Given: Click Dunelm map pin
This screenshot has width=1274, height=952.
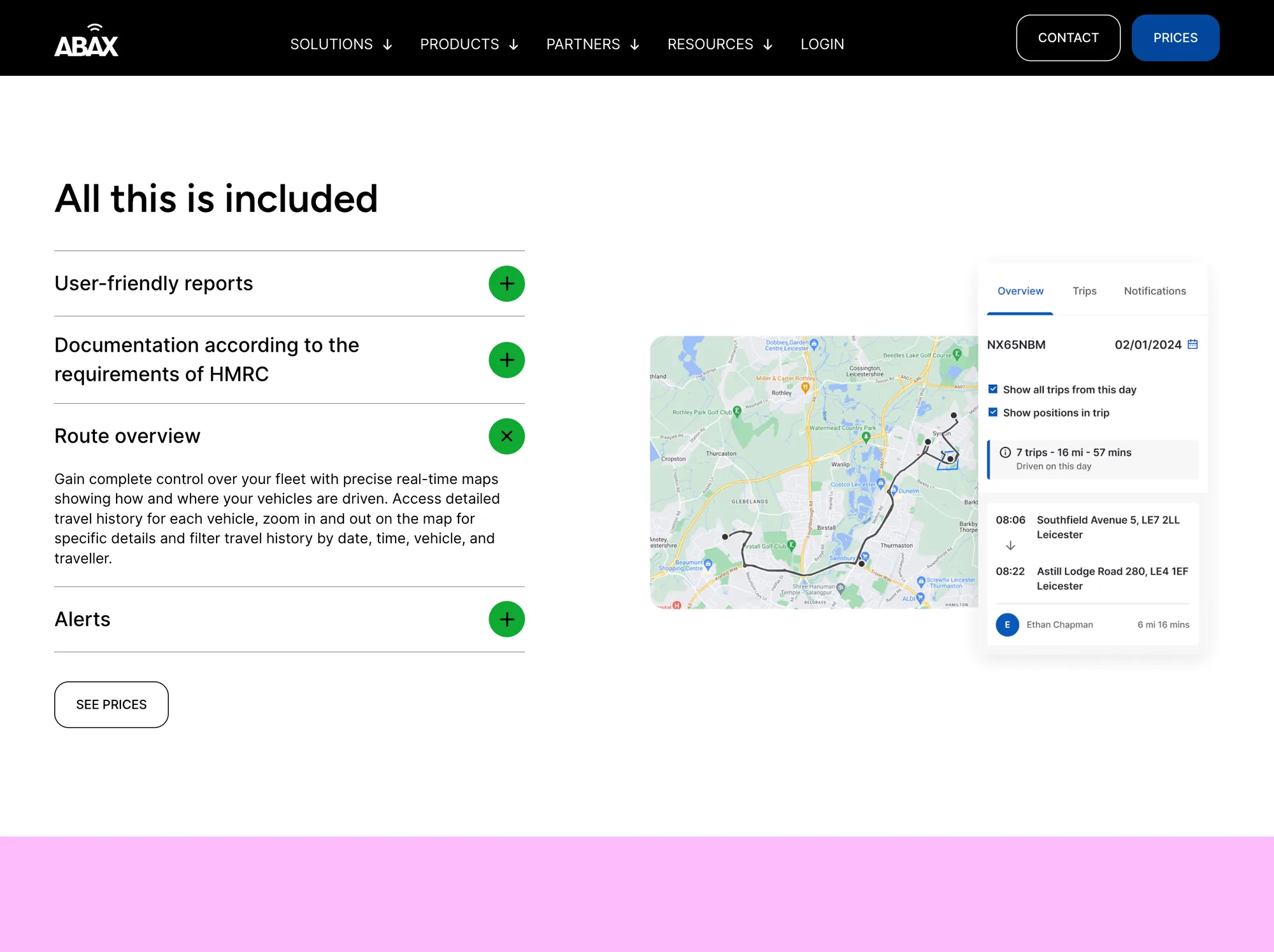Looking at the screenshot, I should click(x=893, y=490).
